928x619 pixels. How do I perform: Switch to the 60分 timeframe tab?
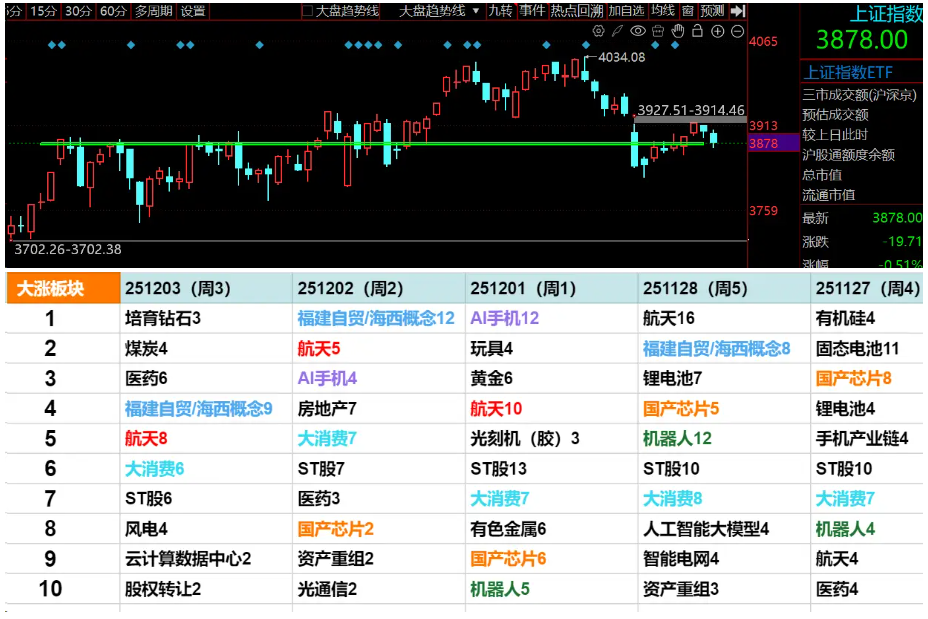coord(112,11)
